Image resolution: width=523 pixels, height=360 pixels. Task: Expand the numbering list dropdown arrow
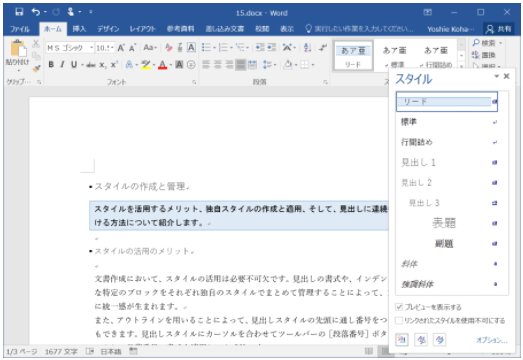pos(231,48)
